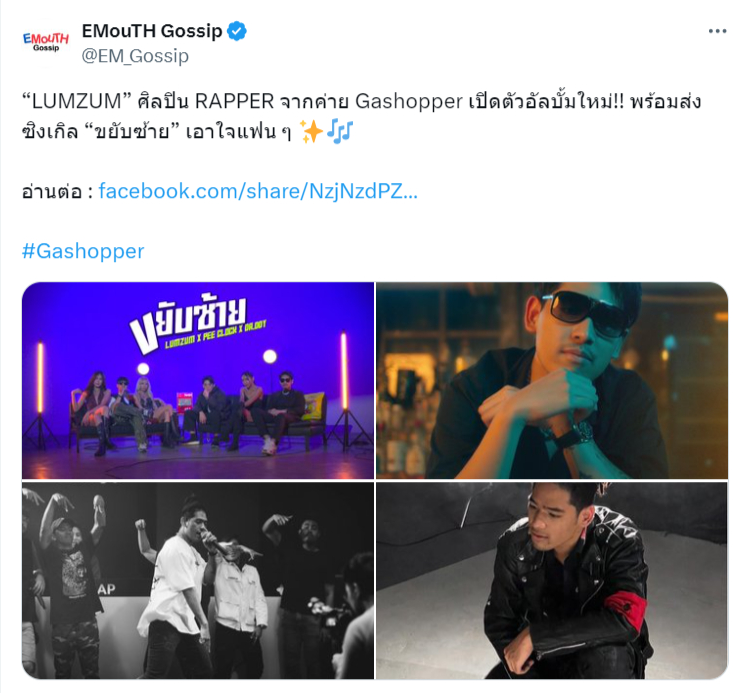
Task: Click the red armband on leather jacket
Action: tap(628, 607)
